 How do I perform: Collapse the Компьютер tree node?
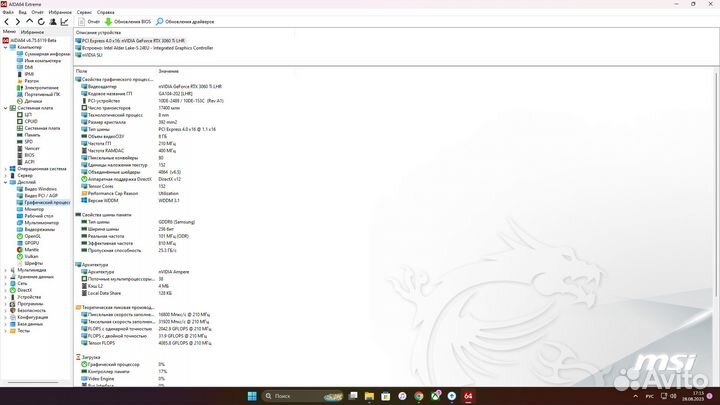(x=6, y=47)
